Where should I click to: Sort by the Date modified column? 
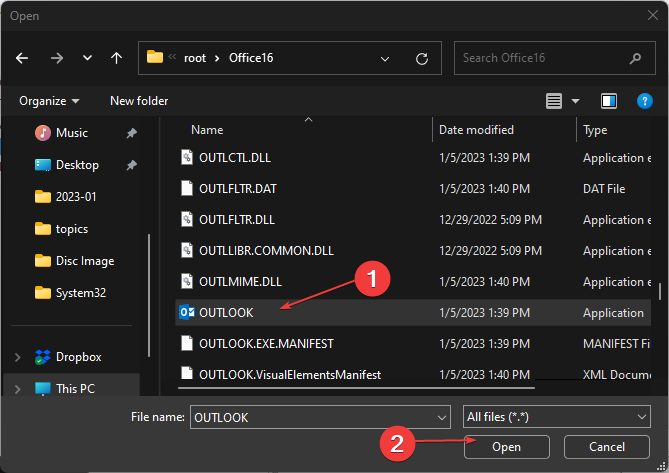click(x=476, y=130)
